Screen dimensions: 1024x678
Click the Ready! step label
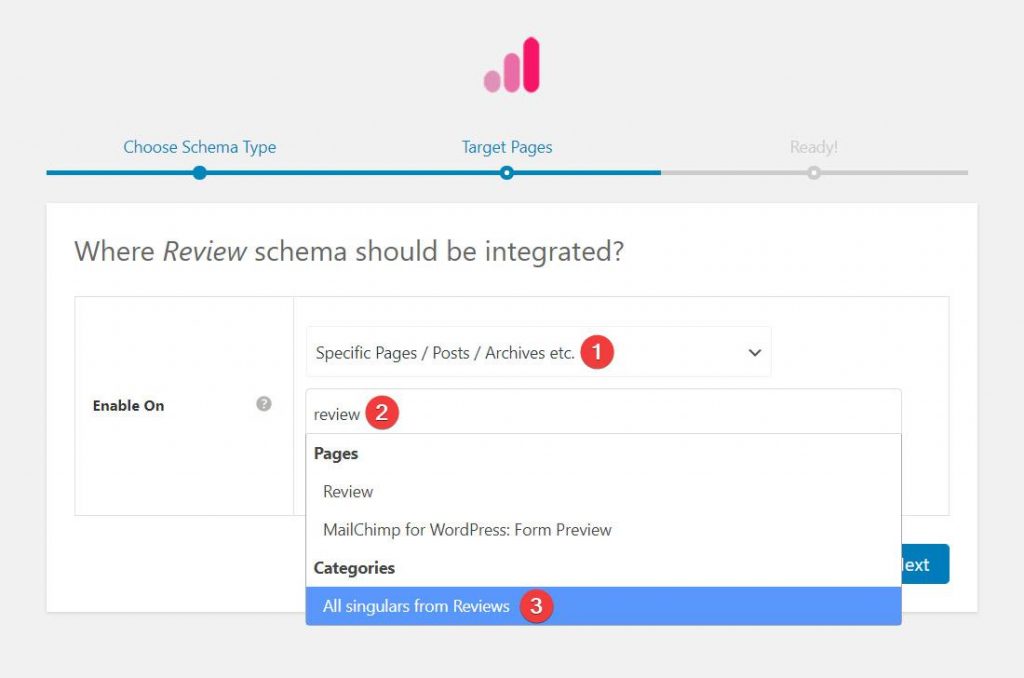coord(813,146)
